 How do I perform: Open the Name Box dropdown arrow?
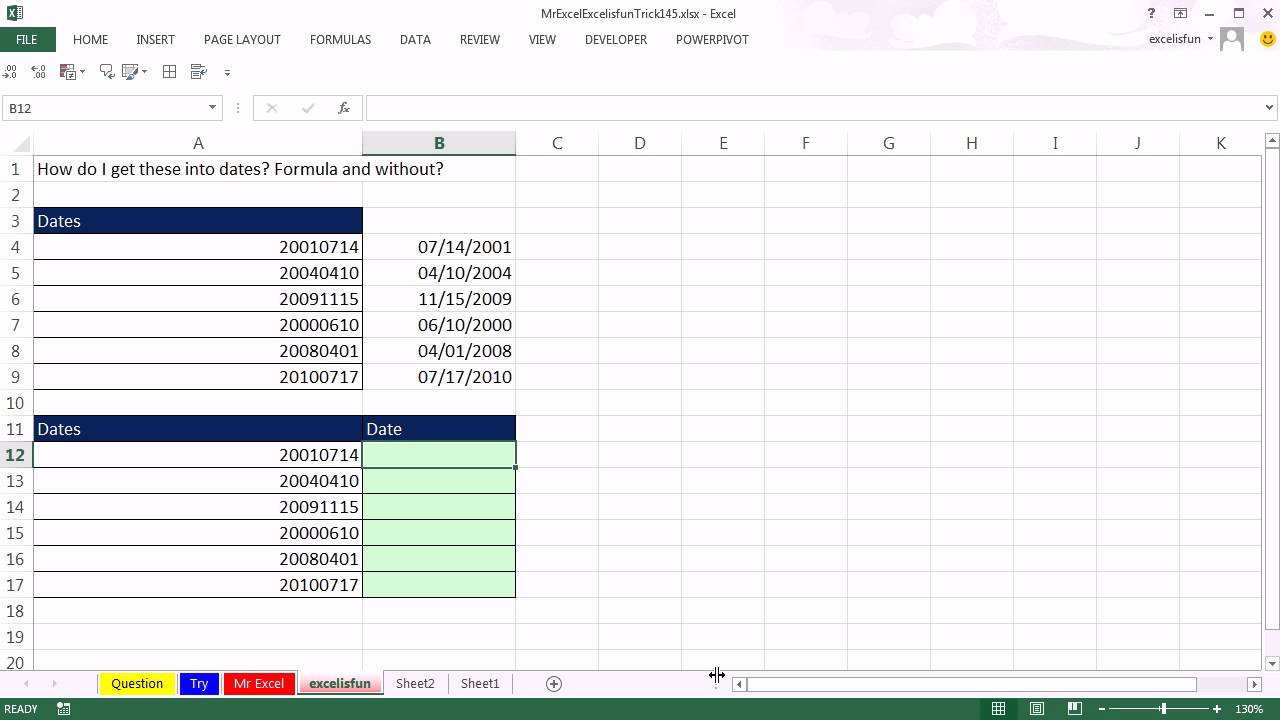212,108
